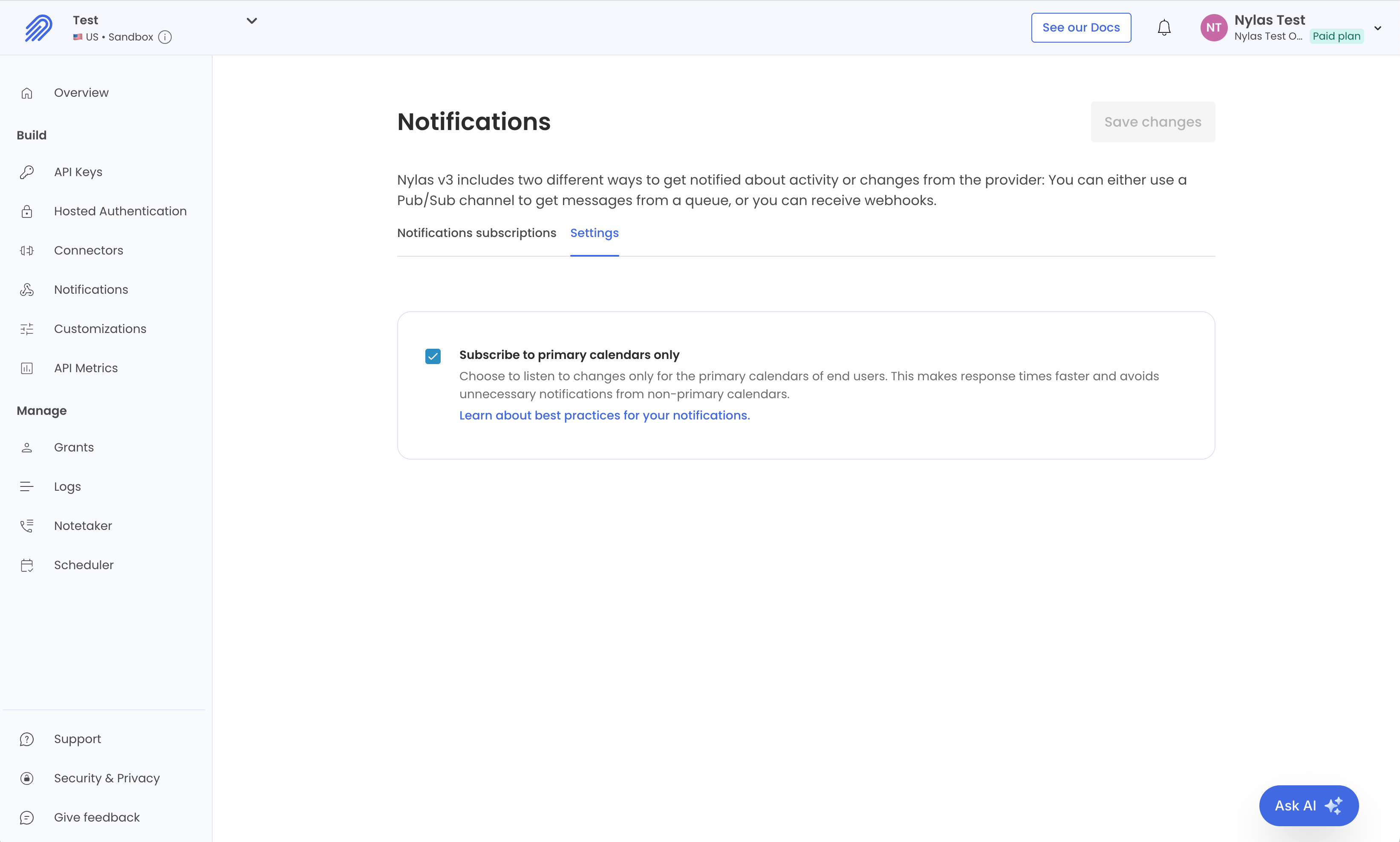This screenshot has width=1400, height=842.
Task: Click the Security & Privacy lock icon
Action: [27, 778]
